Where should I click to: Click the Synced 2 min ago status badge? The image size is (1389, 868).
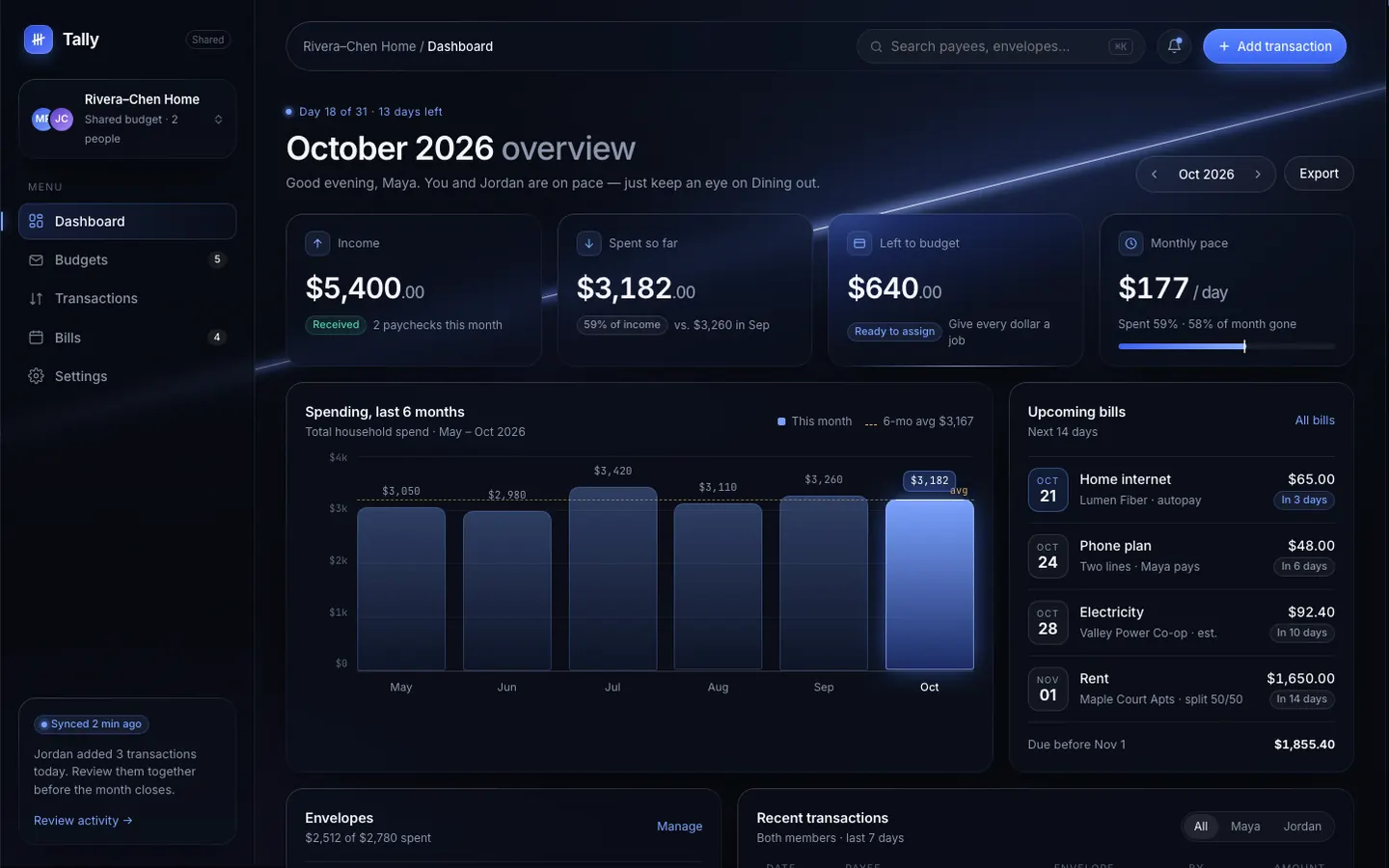(92, 724)
